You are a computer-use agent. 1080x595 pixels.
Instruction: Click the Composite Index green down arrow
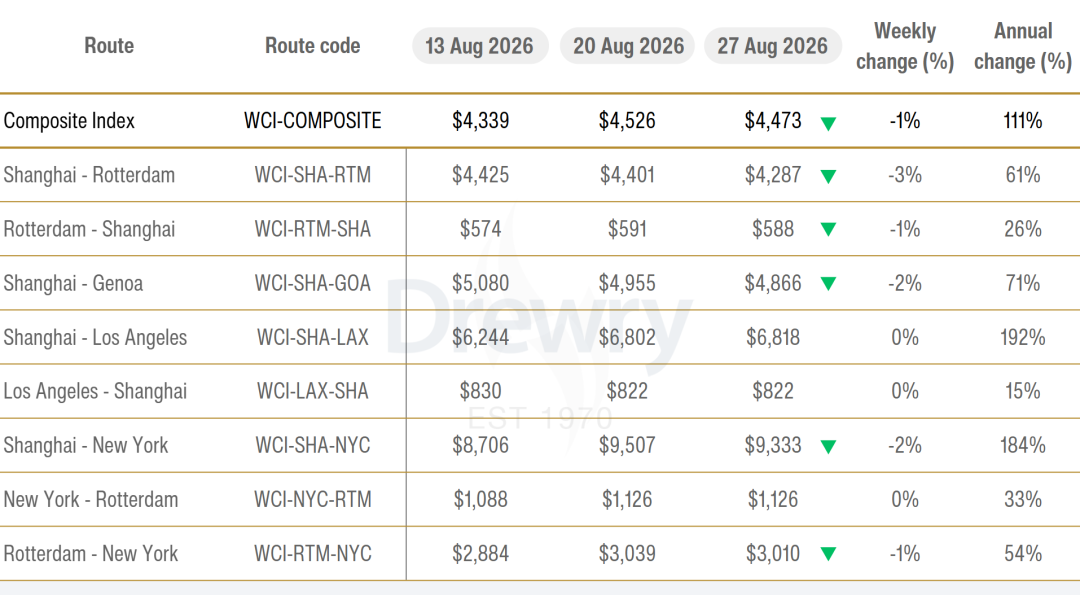point(828,123)
